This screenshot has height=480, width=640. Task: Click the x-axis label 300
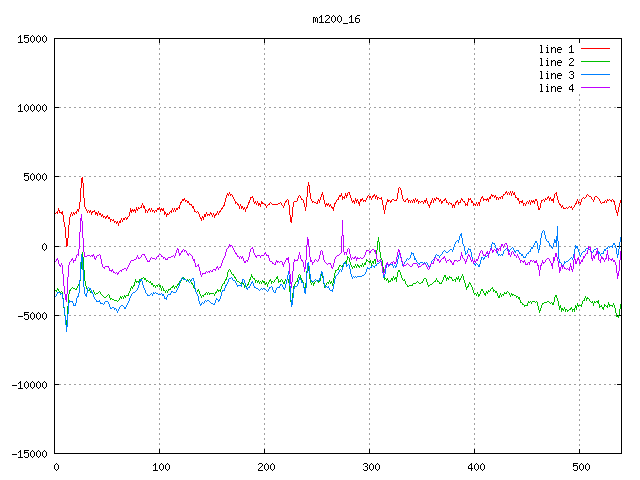click(x=371, y=467)
